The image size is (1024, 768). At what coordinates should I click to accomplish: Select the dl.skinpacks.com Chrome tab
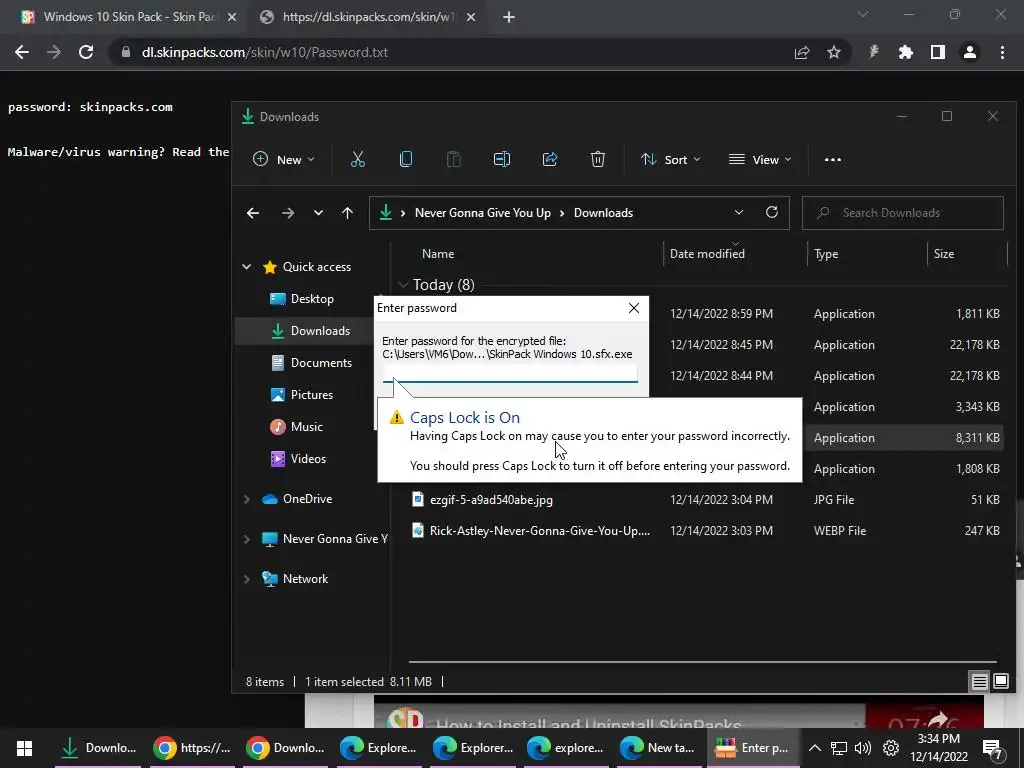click(x=368, y=17)
